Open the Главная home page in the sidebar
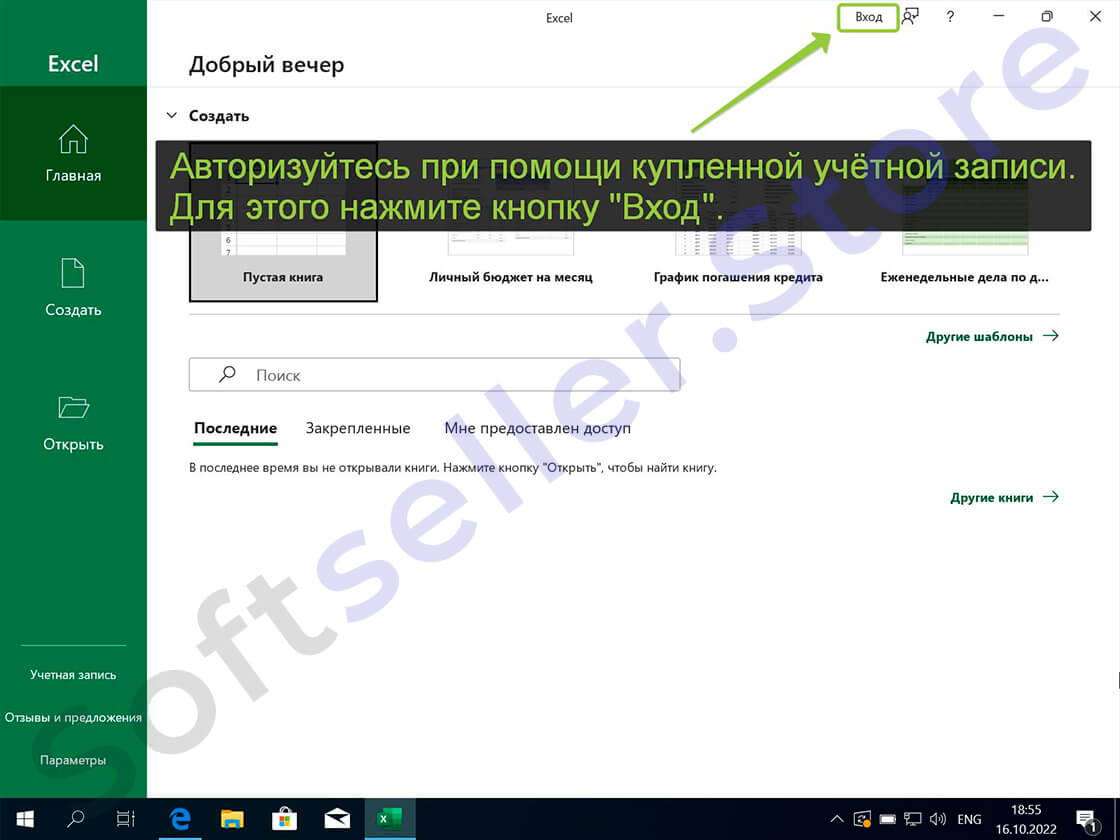Viewport: 1120px width, 840px height. pyautogui.click(x=73, y=153)
